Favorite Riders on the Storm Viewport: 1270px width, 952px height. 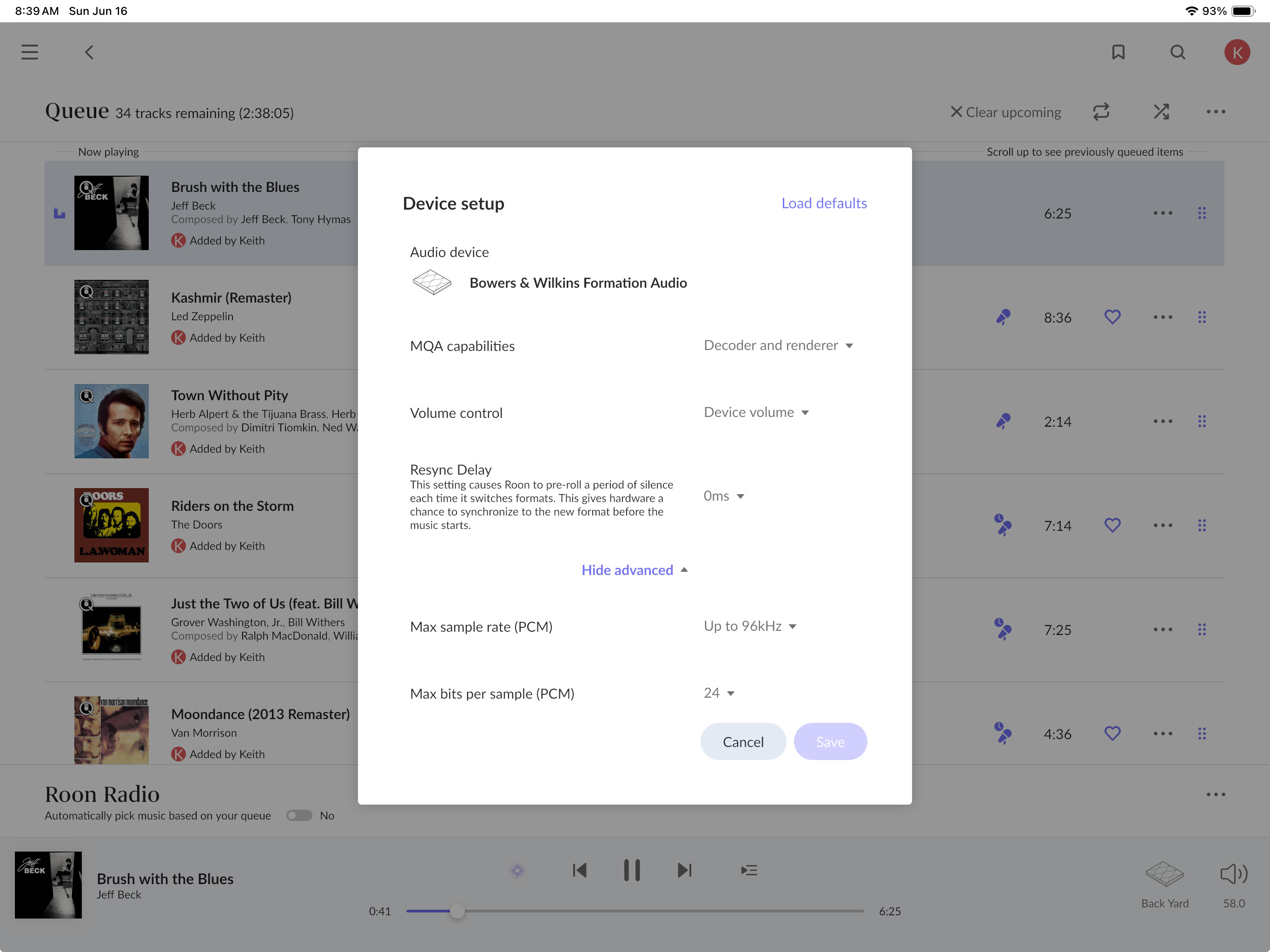(1112, 525)
